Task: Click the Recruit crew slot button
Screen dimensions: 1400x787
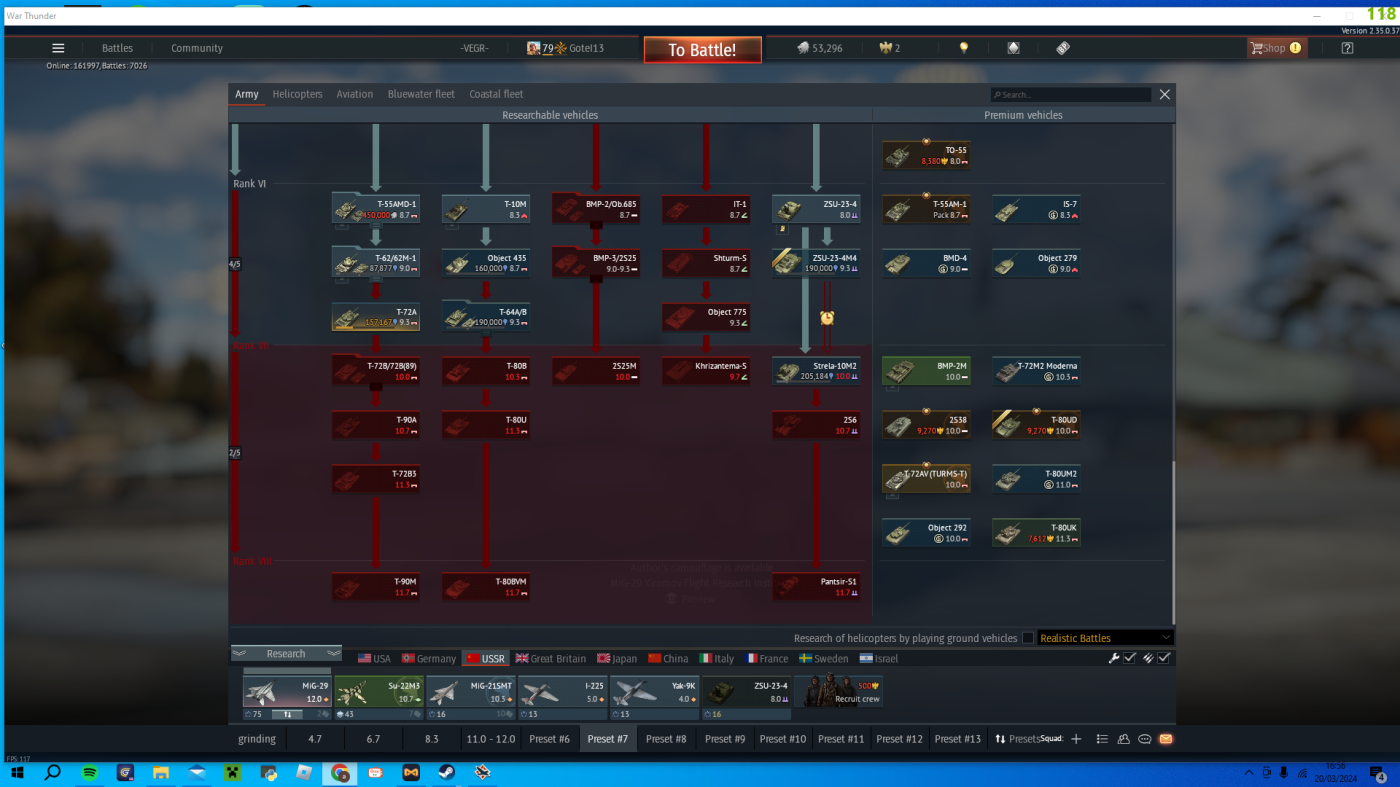Action: [x=839, y=691]
